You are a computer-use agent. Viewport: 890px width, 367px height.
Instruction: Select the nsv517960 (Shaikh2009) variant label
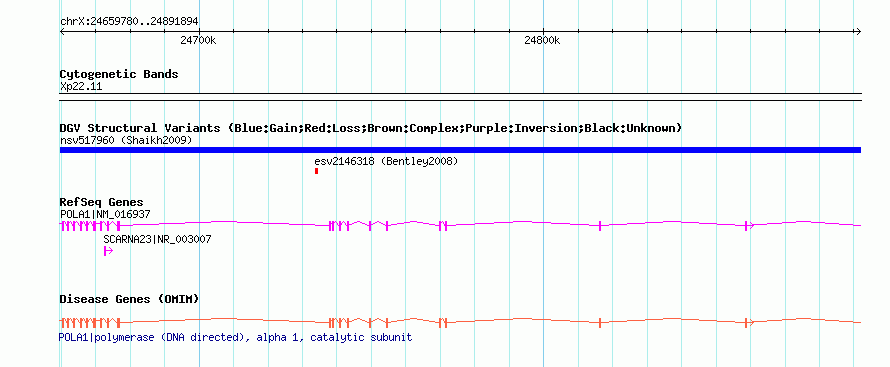click(126, 140)
